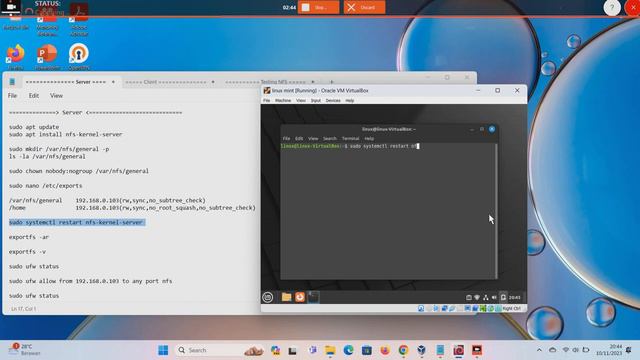640x360 pixels.
Task: Click 'sudo ufw allow from 192.168.0.103' line
Action: pos(90,281)
